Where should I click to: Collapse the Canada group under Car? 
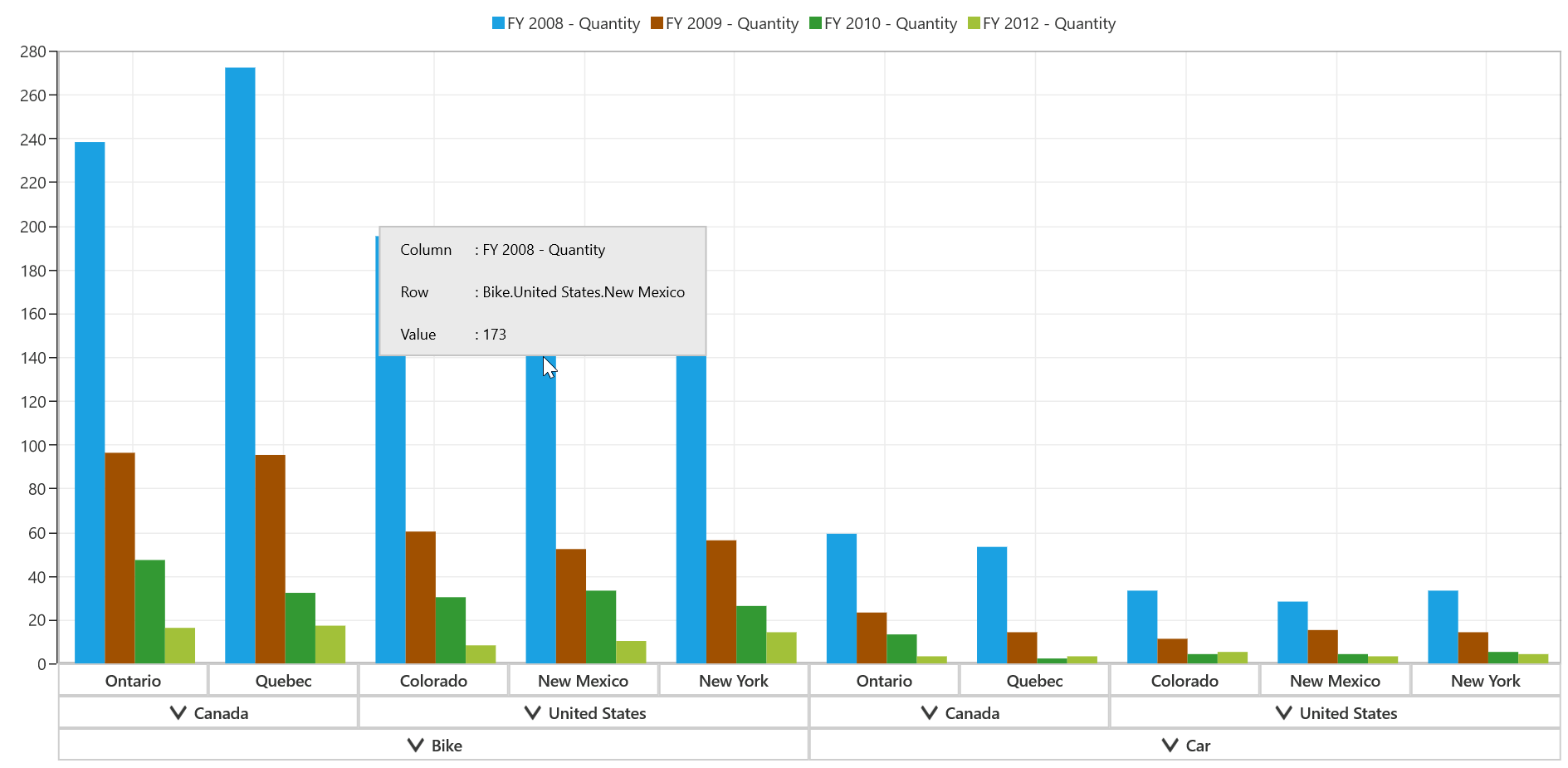[x=930, y=713]
